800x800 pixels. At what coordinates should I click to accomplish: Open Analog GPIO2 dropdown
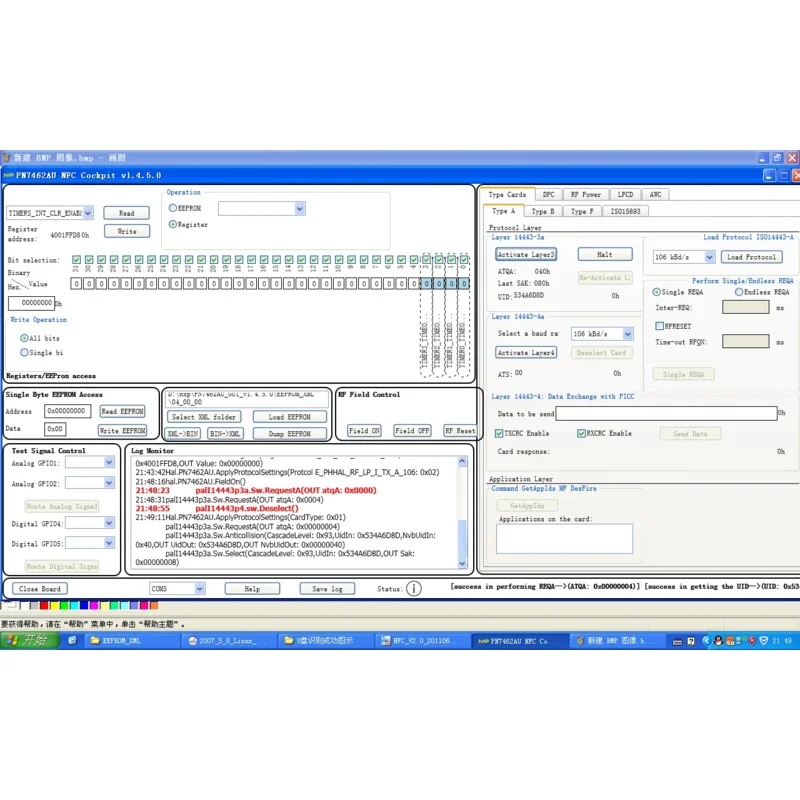109,482
